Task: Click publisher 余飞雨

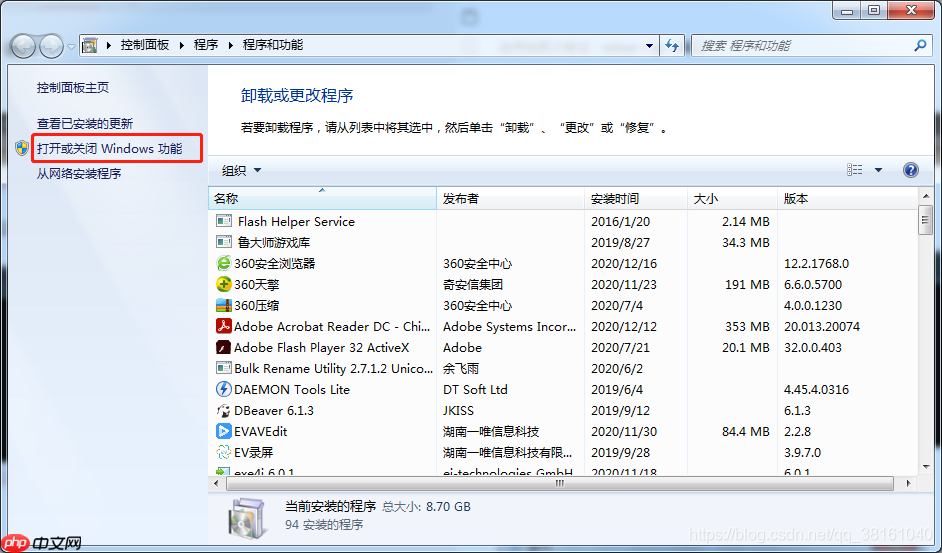Action: click(x=461, y=368)
